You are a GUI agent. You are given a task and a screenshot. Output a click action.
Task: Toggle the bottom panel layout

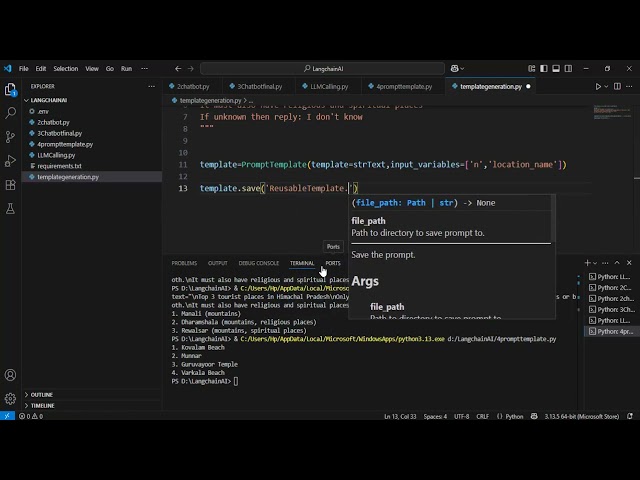tap(556, 69)
